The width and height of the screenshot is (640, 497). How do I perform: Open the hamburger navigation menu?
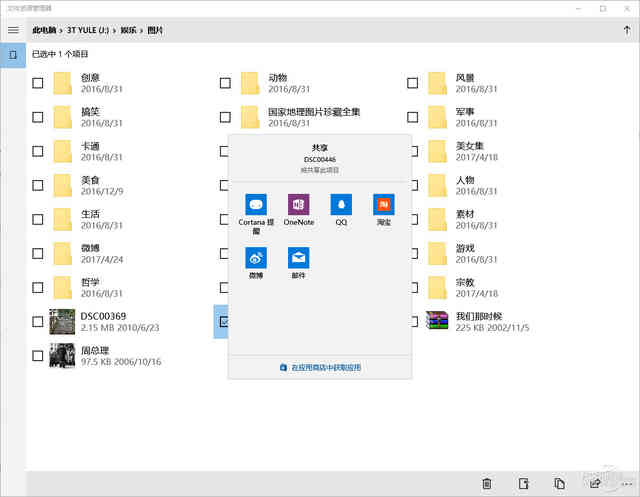(13, 30)
